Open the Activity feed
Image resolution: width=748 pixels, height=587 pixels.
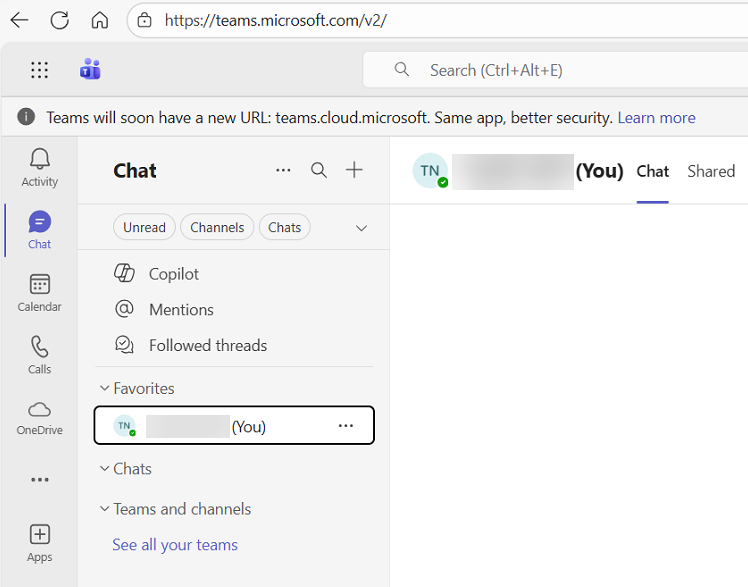point(40,167)
